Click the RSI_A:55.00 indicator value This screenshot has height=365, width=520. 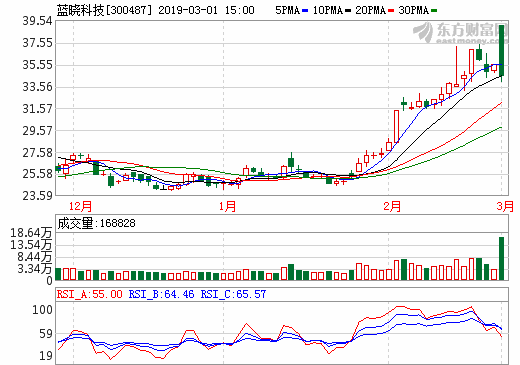tap(90, 294)
